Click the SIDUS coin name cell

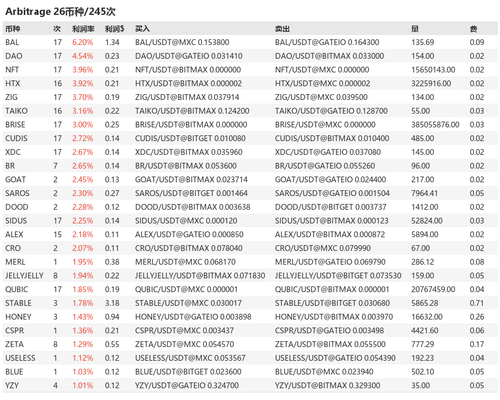tap(16, 220)
